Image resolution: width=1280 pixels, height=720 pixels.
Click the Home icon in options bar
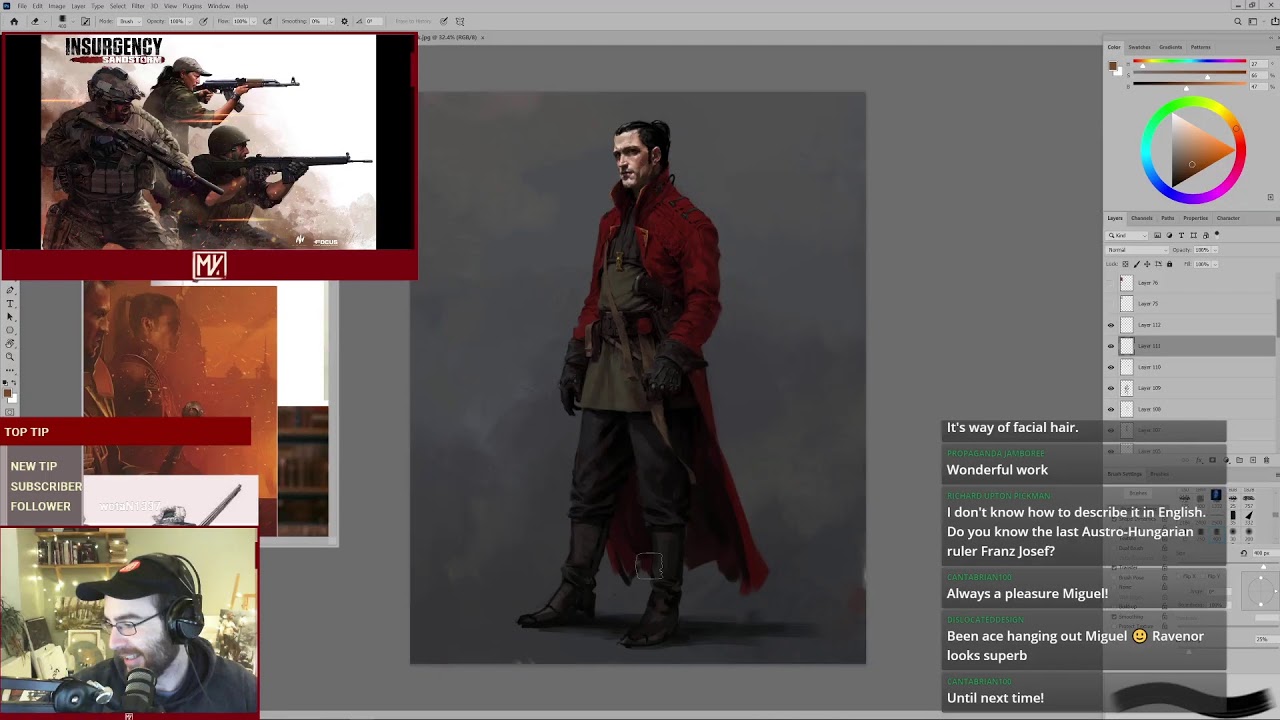[14, 21]
